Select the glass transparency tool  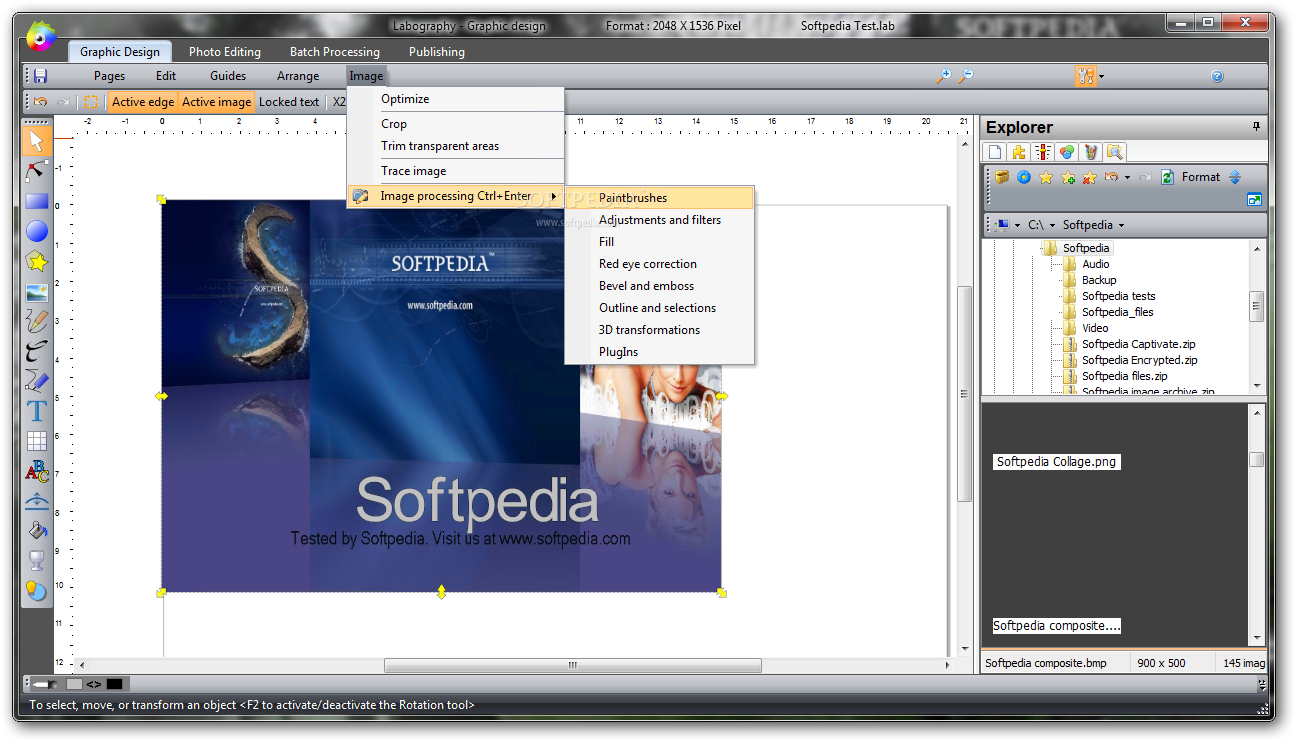tap(37, 561)
